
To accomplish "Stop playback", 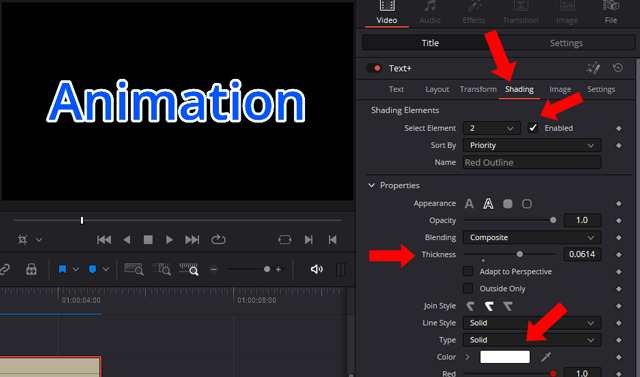I will click(148, 240).
